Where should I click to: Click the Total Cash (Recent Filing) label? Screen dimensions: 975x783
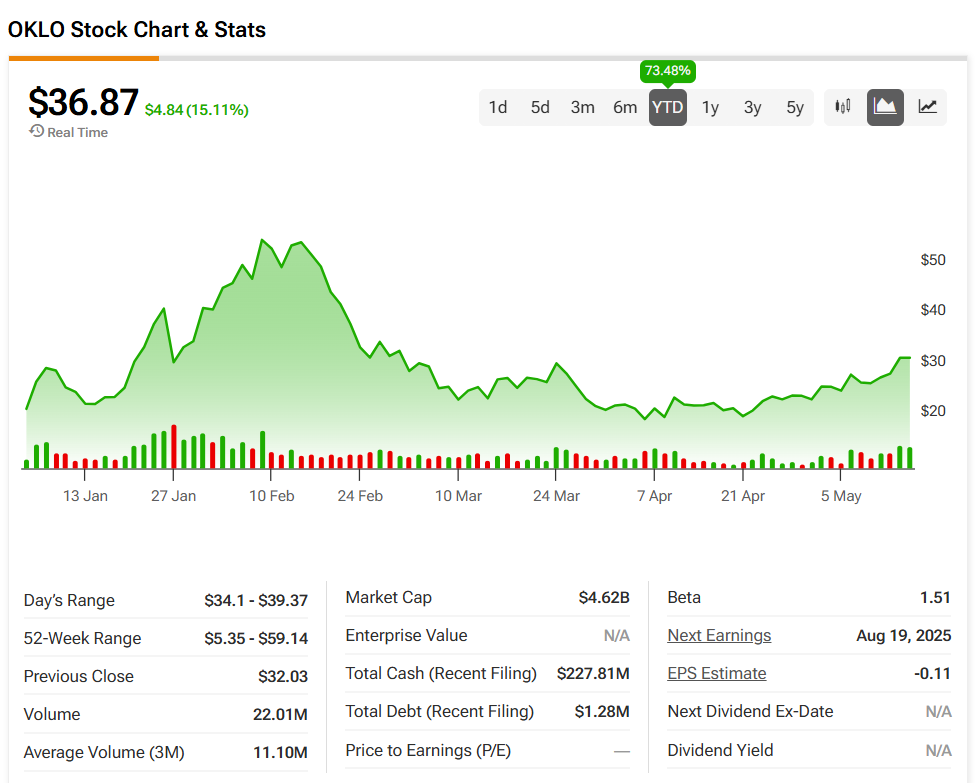point(441,674)
